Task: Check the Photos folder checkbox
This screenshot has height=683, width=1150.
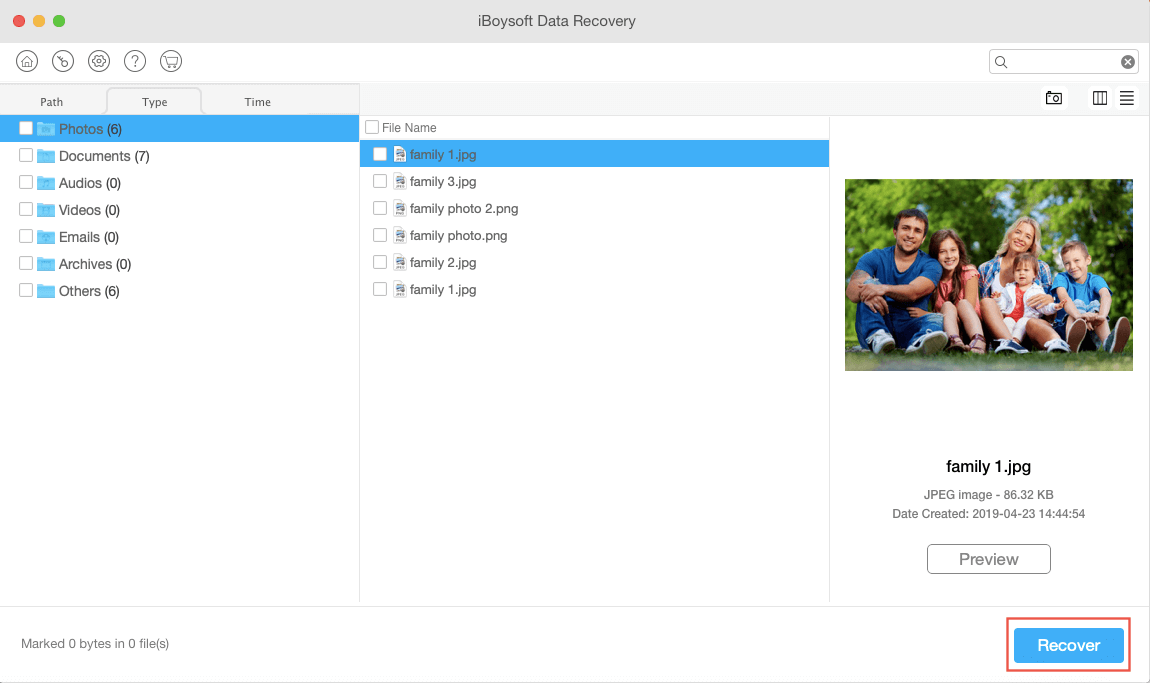Action: pos(25,128)
